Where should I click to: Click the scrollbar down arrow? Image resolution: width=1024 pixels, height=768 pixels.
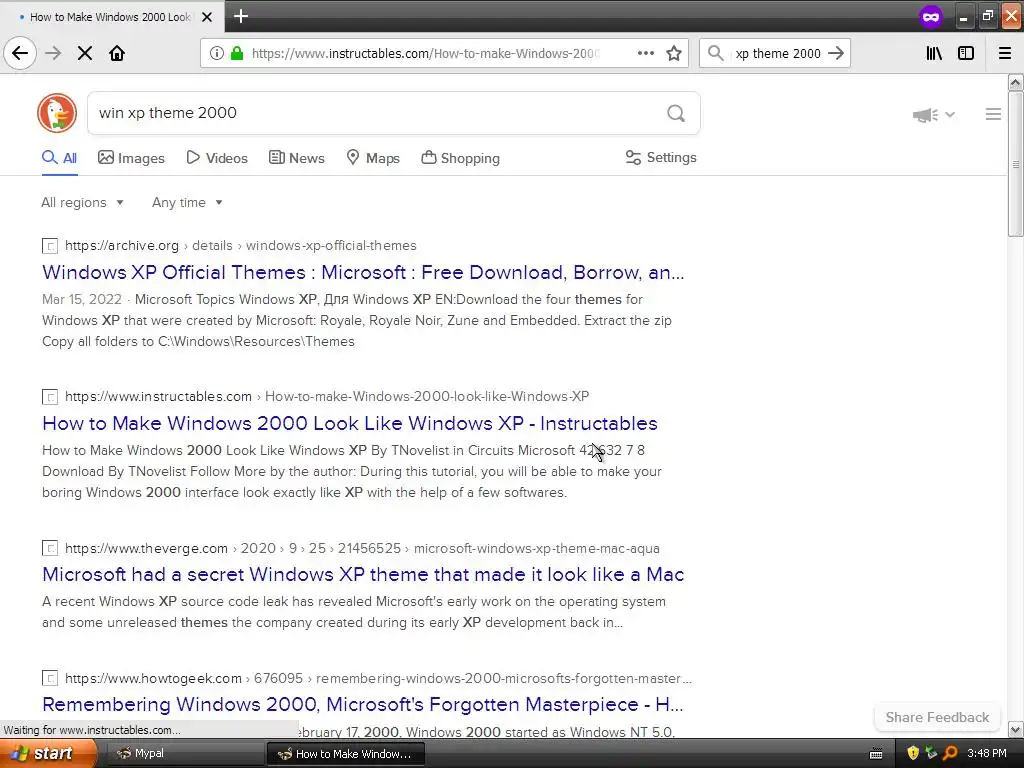pos(1016,729)
